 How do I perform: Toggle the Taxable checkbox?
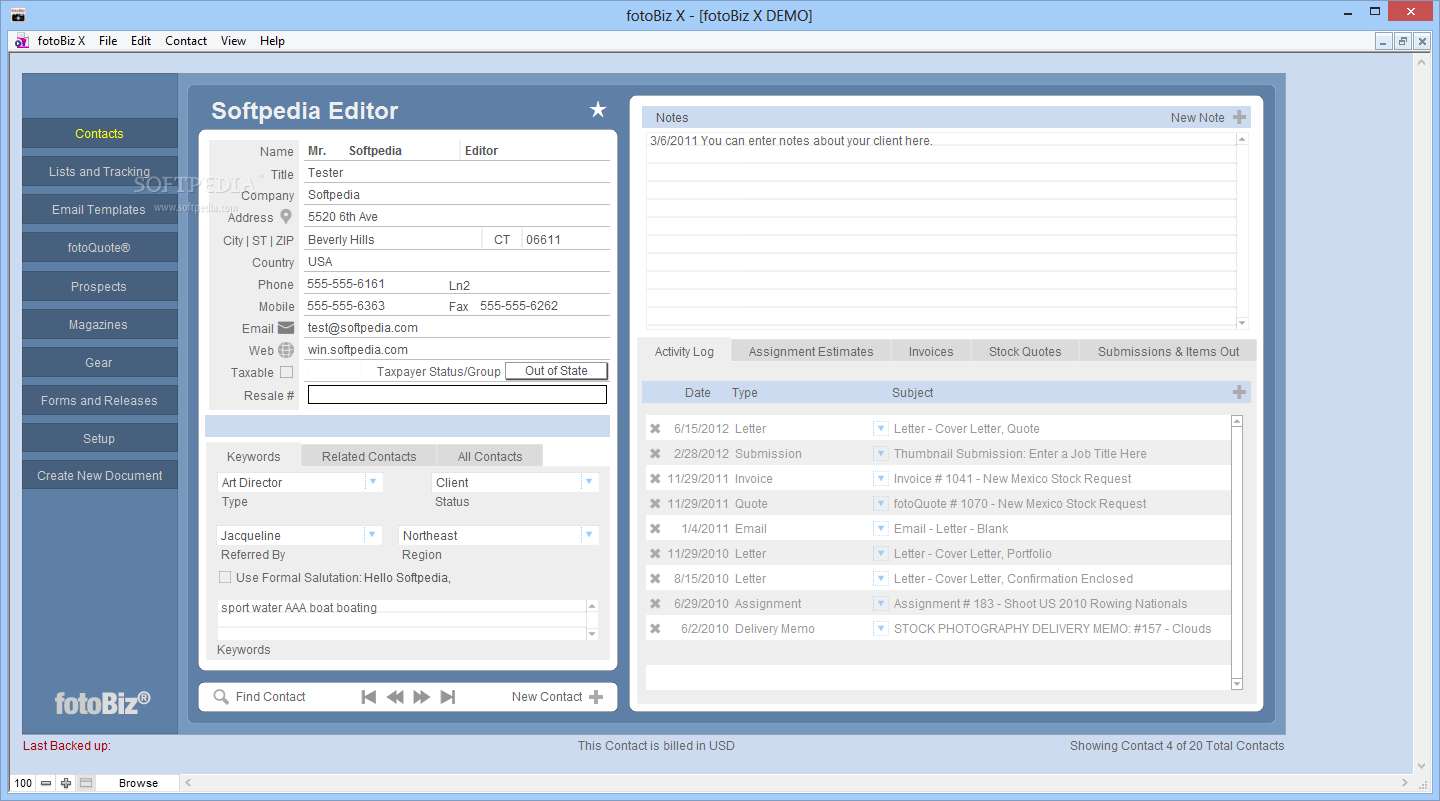pos(287,372)
